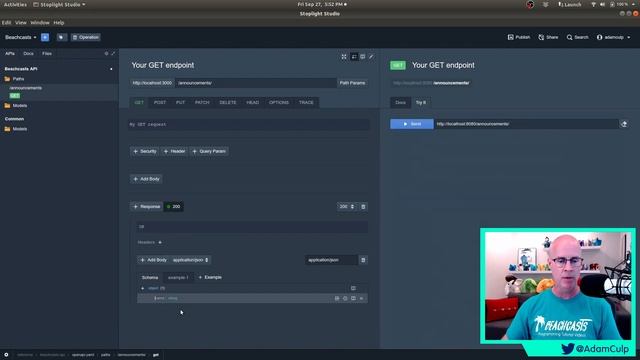Select the OPTIONS method tab

pyautogui.click(x=279, y=102)
